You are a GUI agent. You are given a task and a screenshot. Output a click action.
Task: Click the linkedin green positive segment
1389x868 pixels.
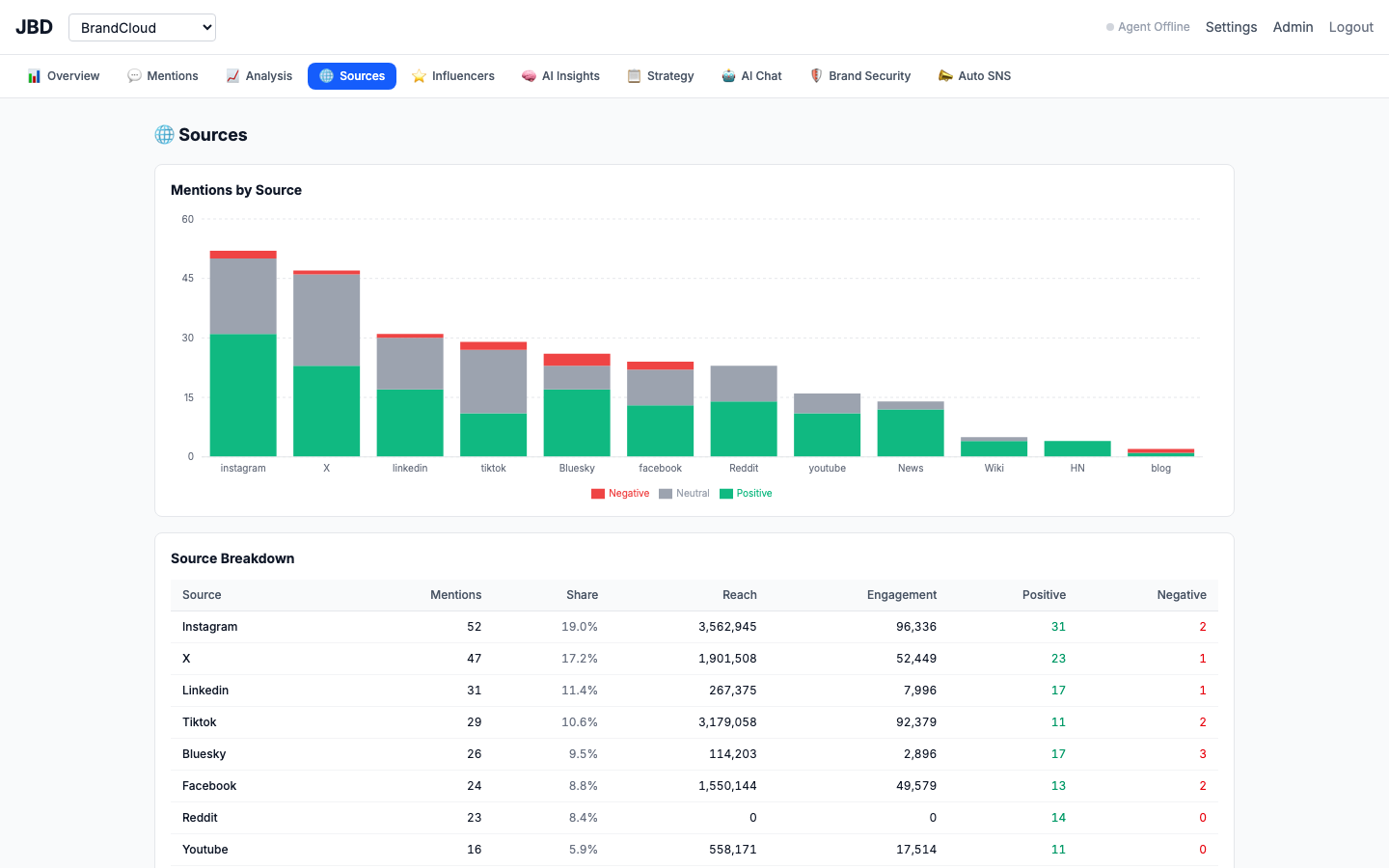[x=410, y=422]
